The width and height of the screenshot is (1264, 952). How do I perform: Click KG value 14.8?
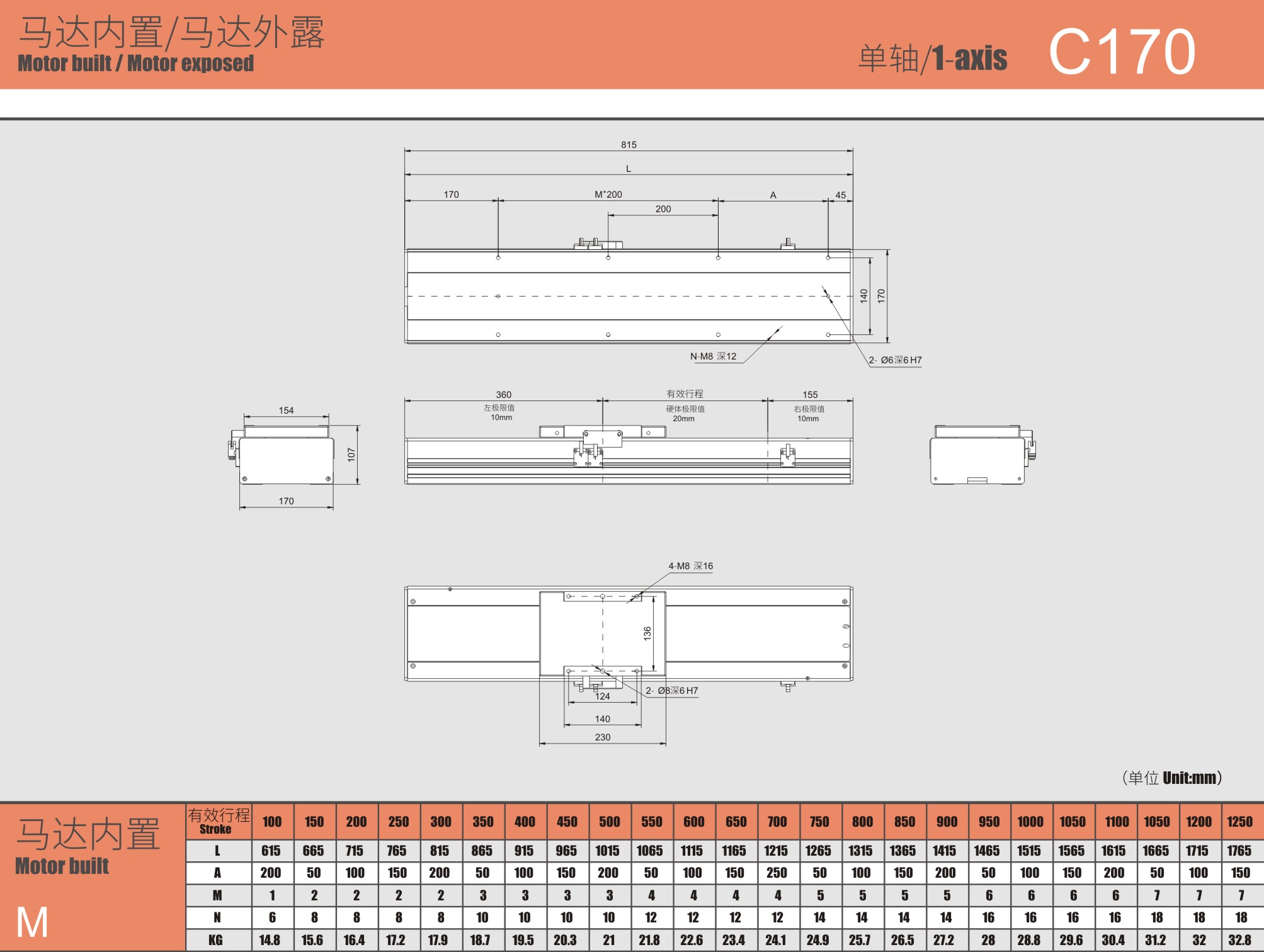270,940
